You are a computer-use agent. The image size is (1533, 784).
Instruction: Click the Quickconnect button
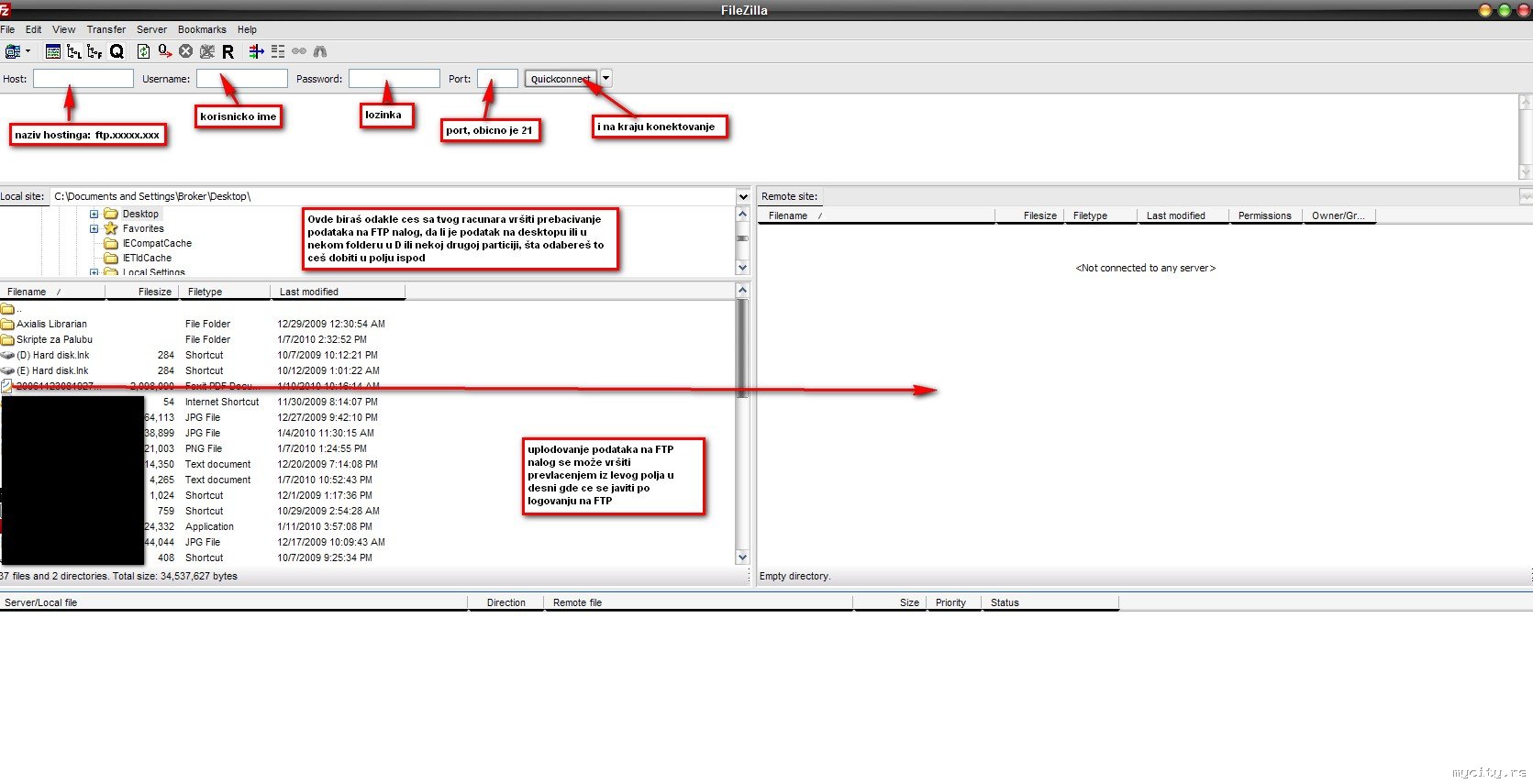561,79
